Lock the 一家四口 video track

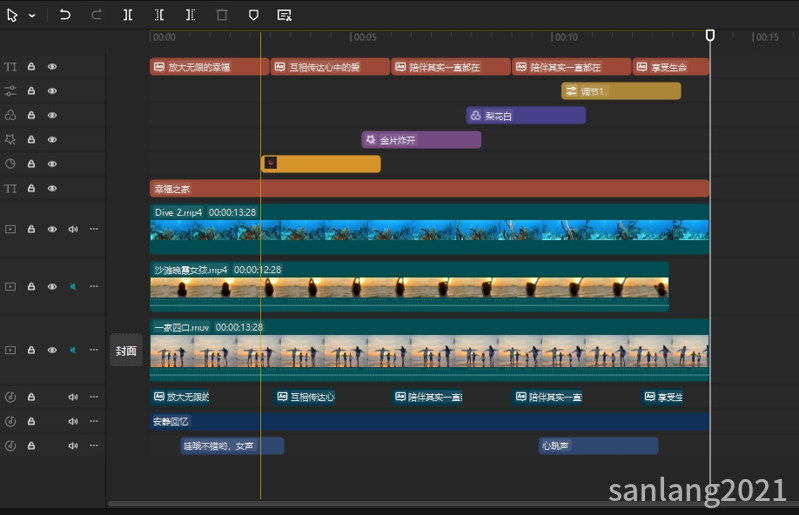pos(31,350)
